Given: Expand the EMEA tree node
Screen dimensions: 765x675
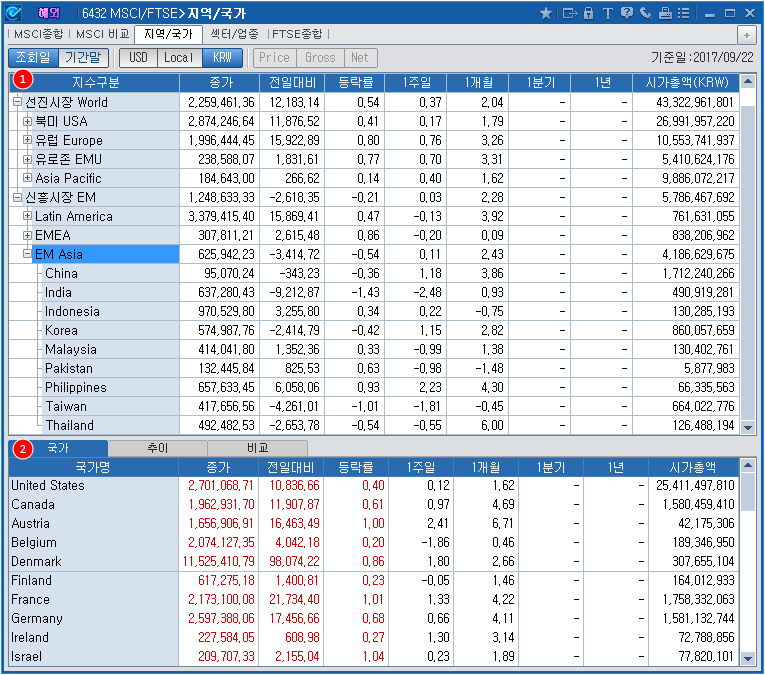Looking at the screenshot, I should click(x=27, y=235).
